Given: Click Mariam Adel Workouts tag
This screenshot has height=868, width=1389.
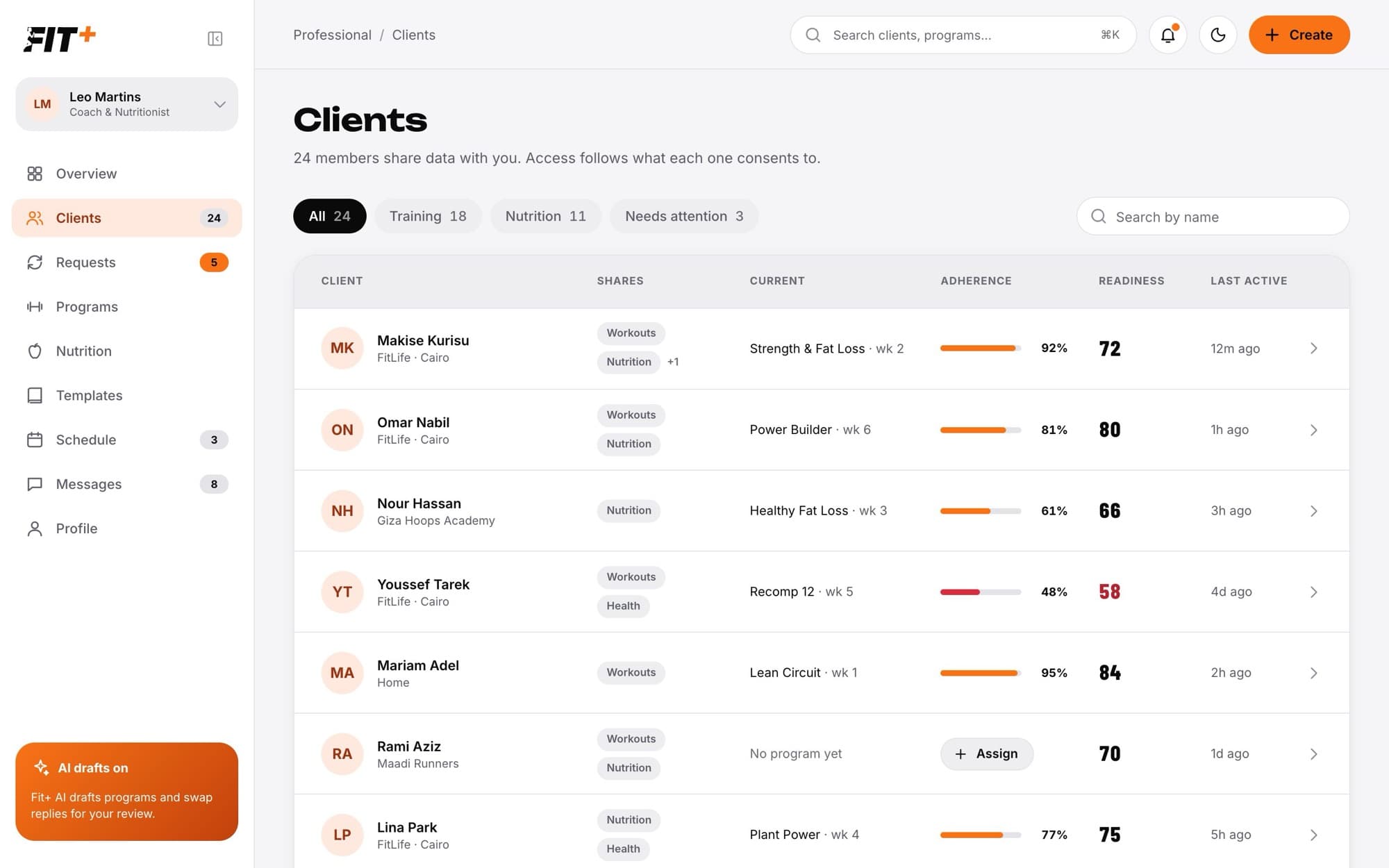Looking at the screenshot, I should (x=631, y=672).
